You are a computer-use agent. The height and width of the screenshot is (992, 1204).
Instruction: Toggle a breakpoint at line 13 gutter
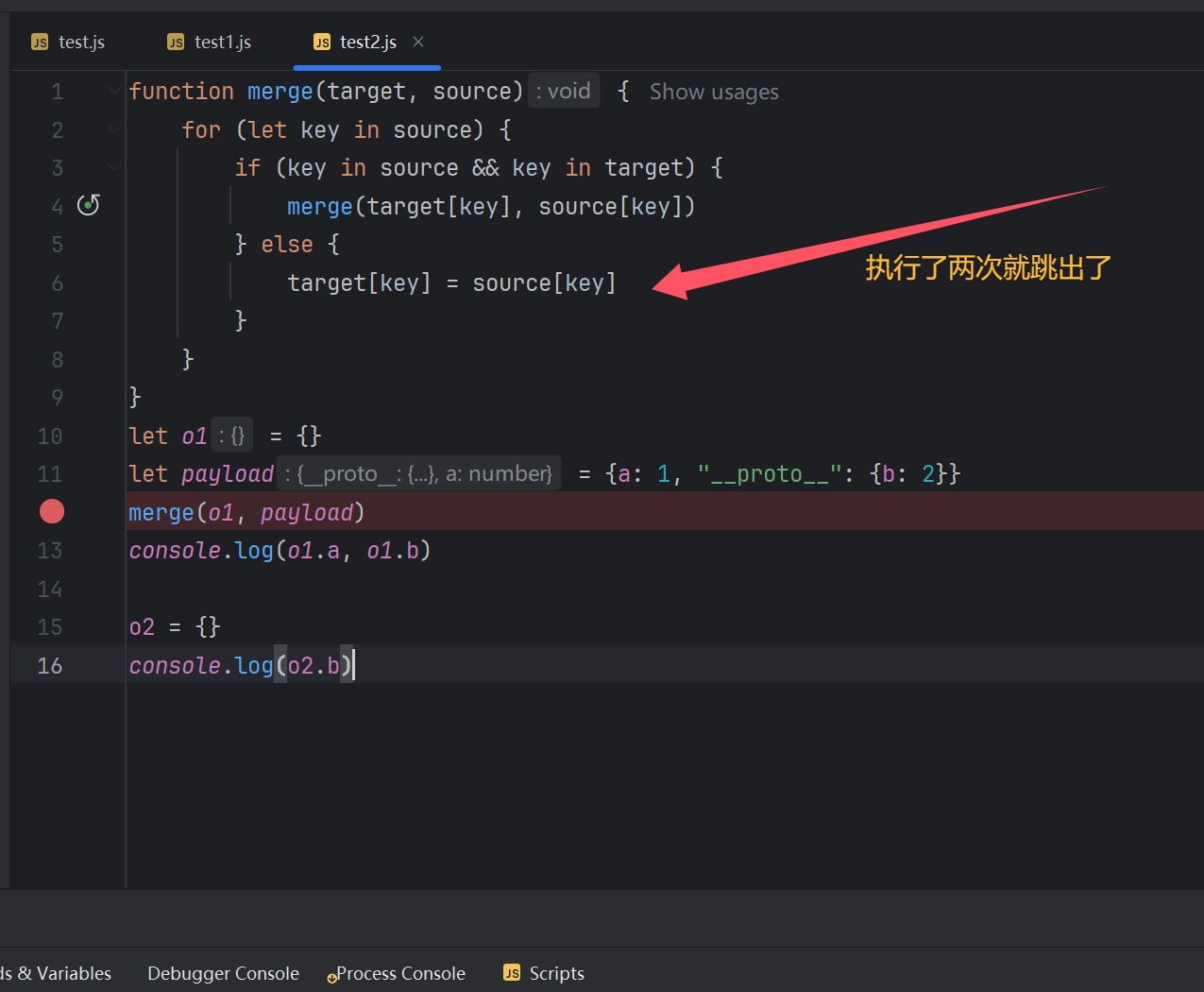(x=50, y=551)
